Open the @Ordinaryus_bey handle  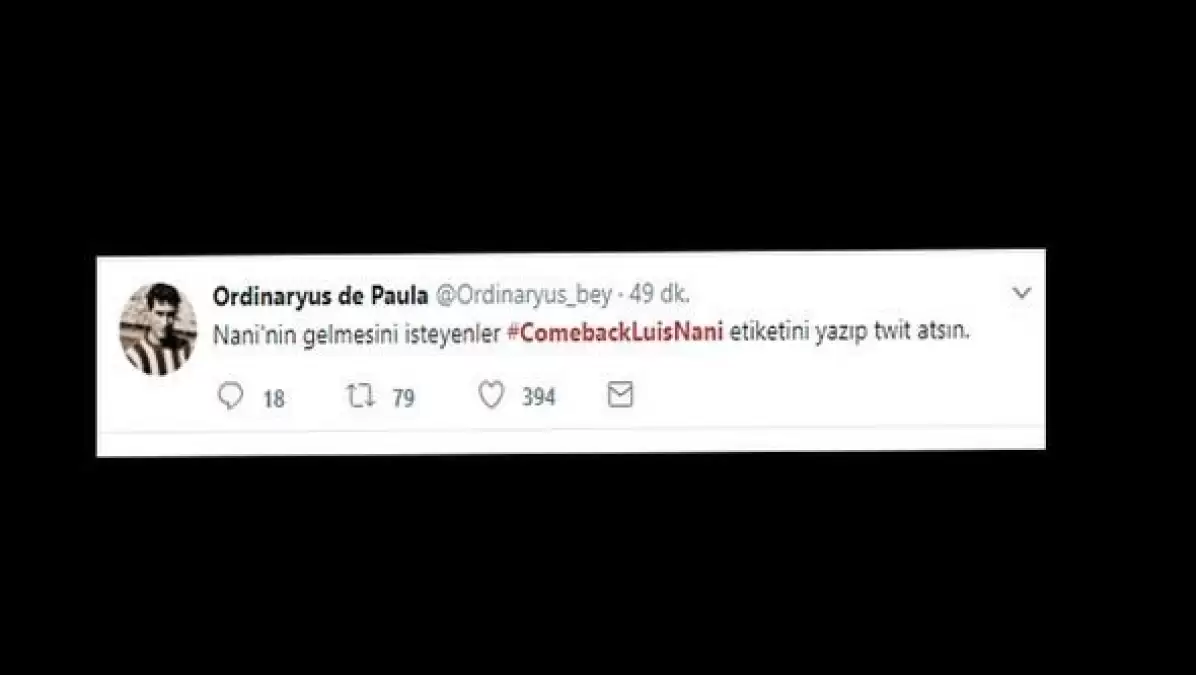pyautogui.click(x=523, y=297)
